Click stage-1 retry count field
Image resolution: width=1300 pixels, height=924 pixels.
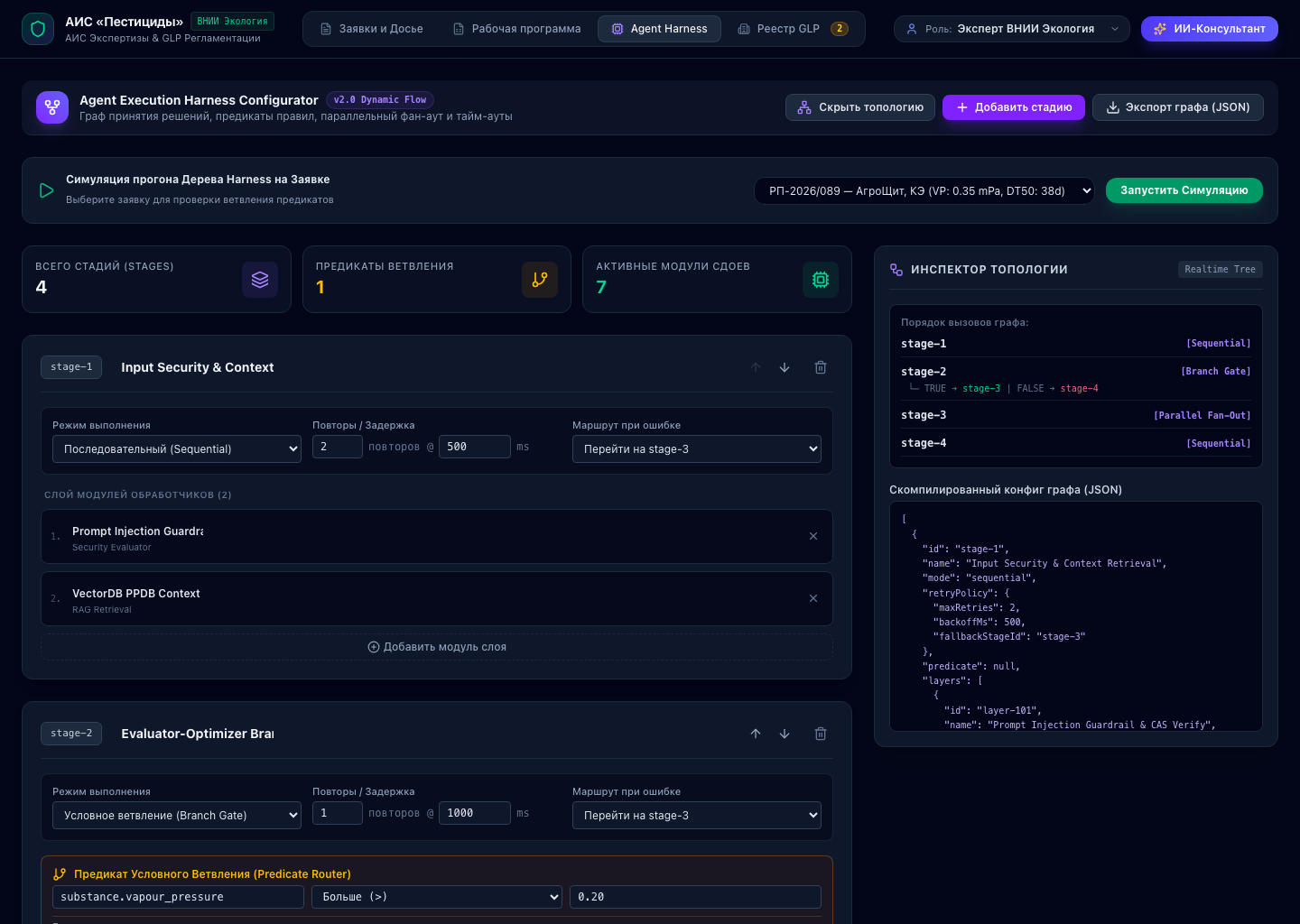pyautogui.click(x=338, y=447)
